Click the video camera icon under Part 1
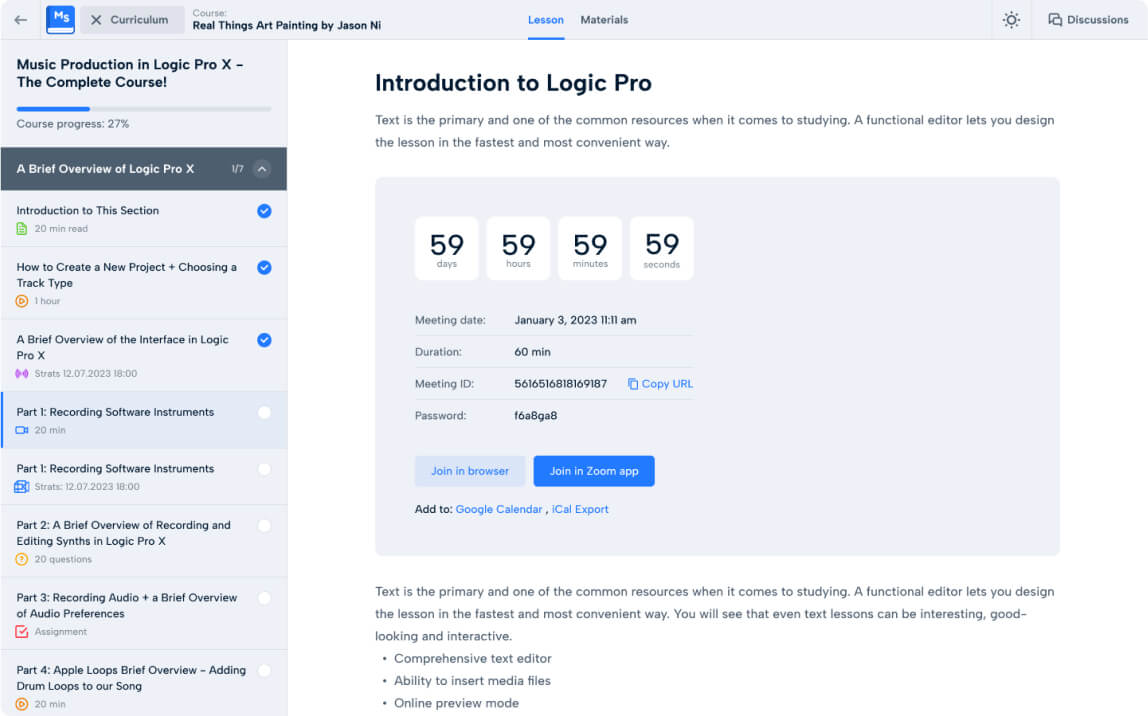This screenshot has width=1148, height=716. pyautogui.click(x=22, y=430)
